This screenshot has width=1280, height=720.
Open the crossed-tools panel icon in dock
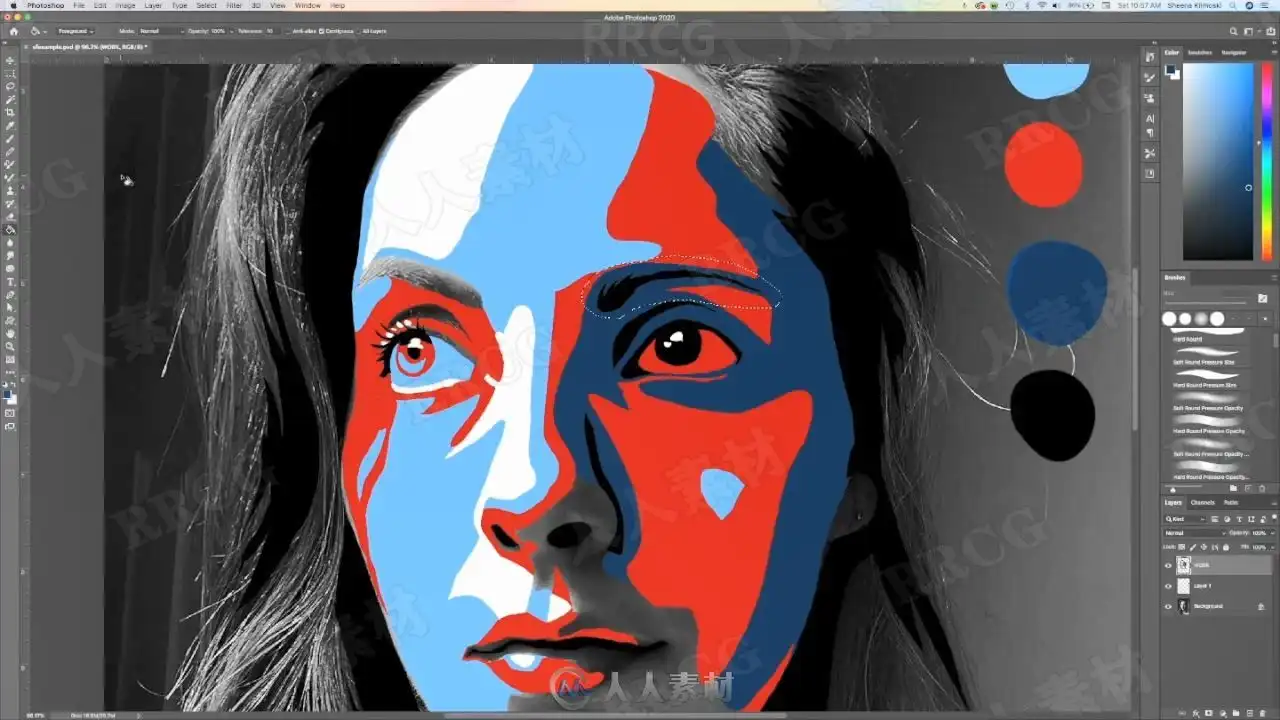tap(1150, 153)
